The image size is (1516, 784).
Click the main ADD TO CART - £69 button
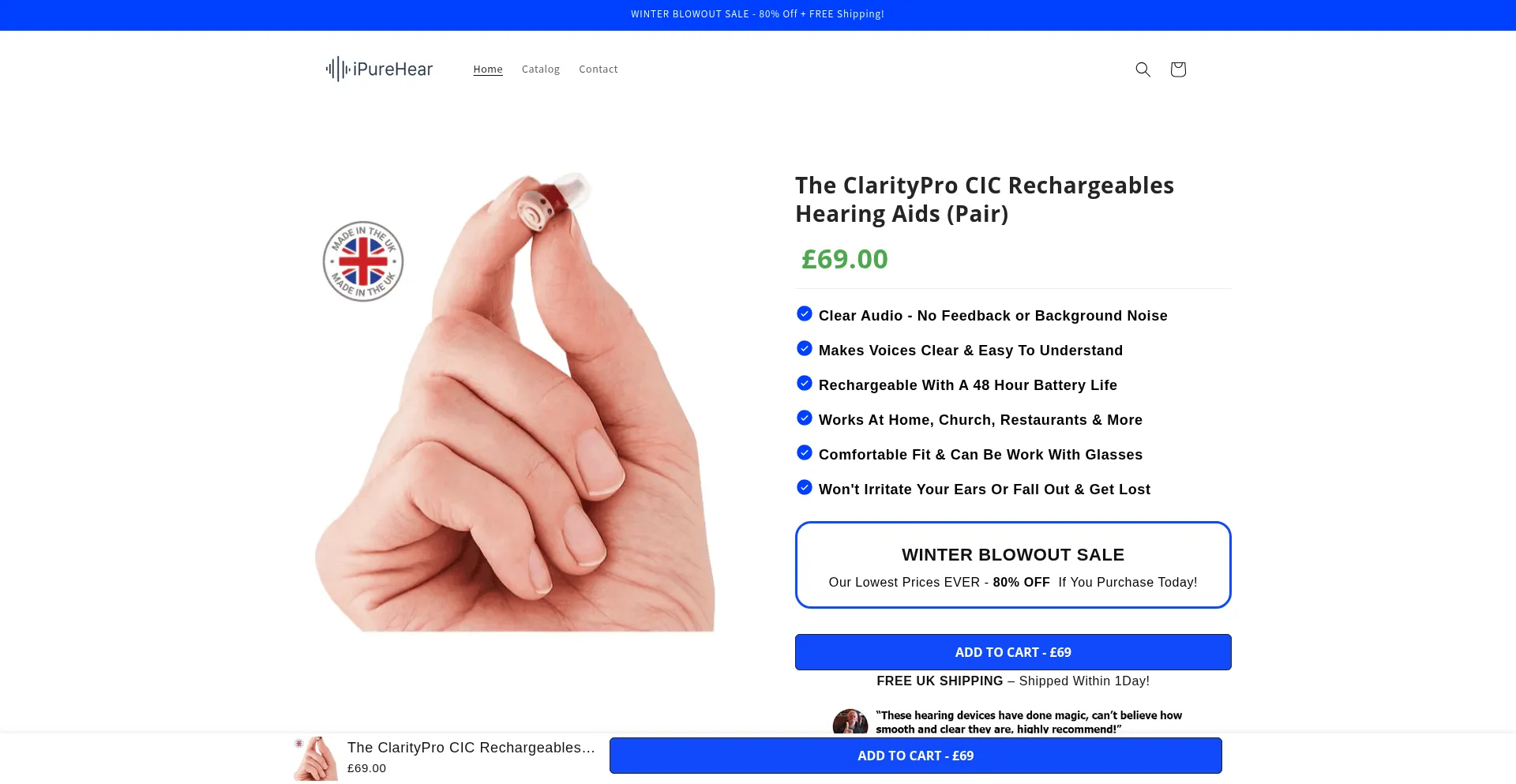click(1013, 652)
